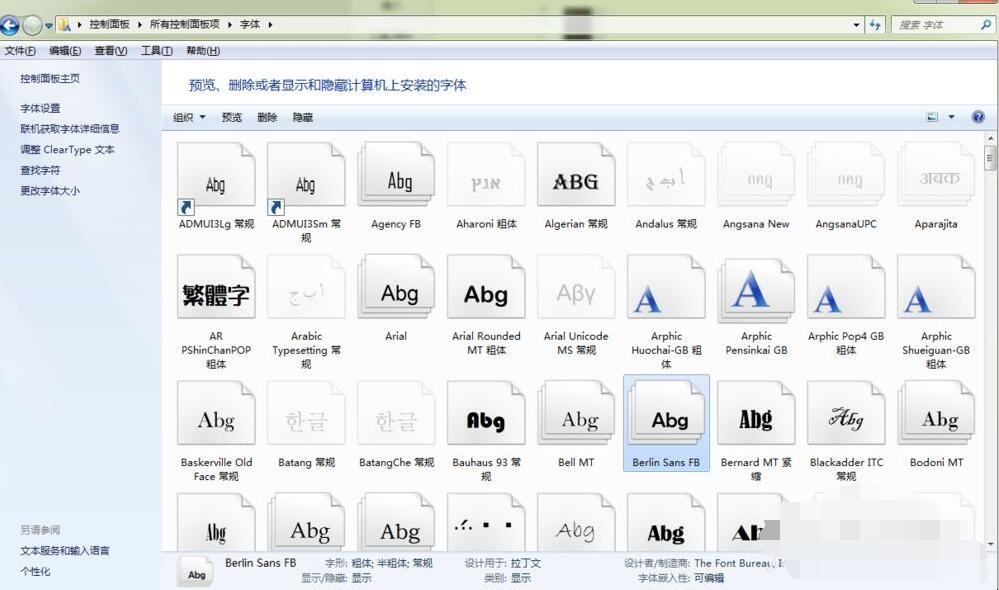Click the vertical scrollbar up arrow
The width and height of the screenshot is (999, 590).
[x=990, y=138]
